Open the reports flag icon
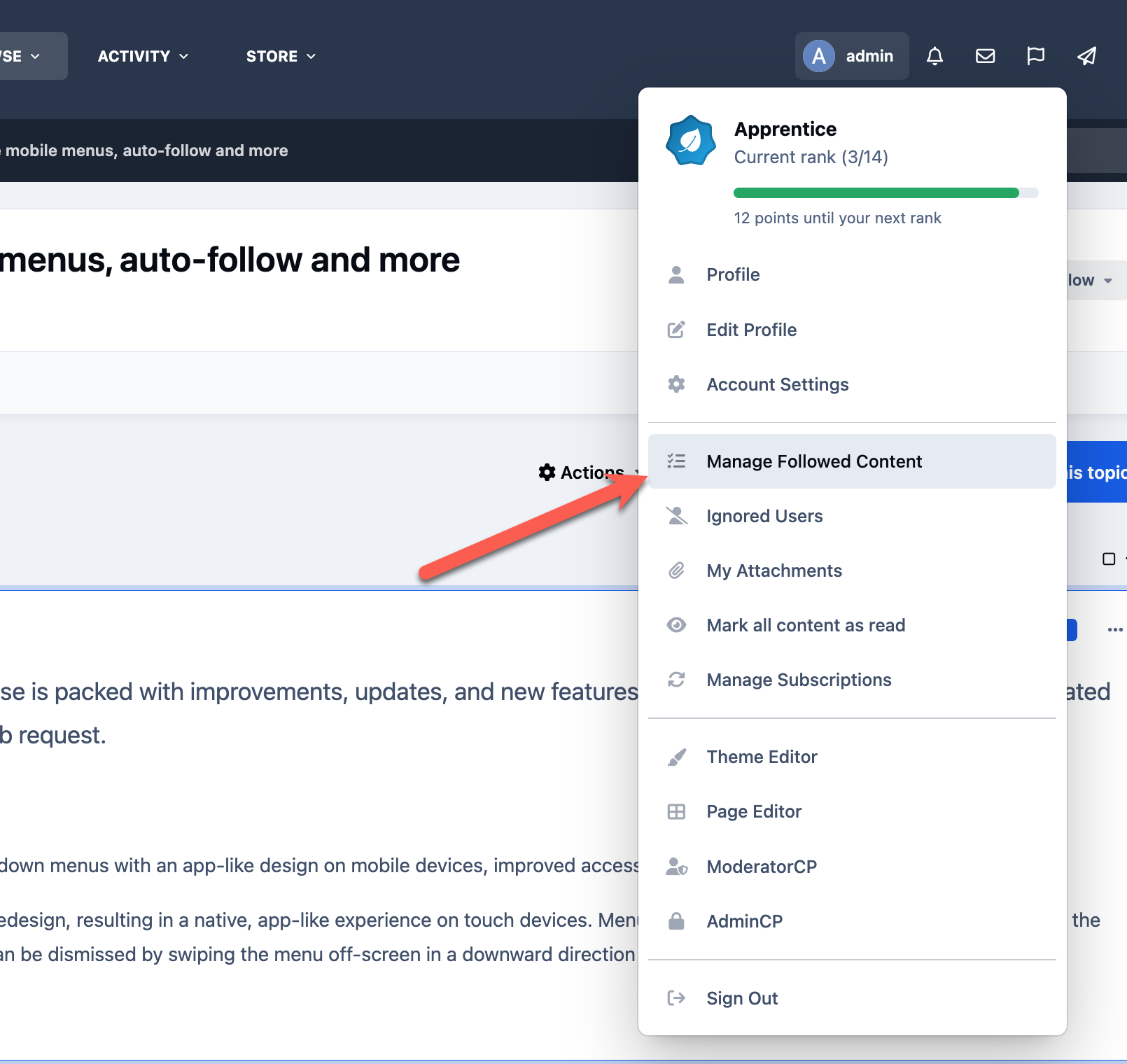This screenshot has width=1127, height=1064. tap(1035, 56)
